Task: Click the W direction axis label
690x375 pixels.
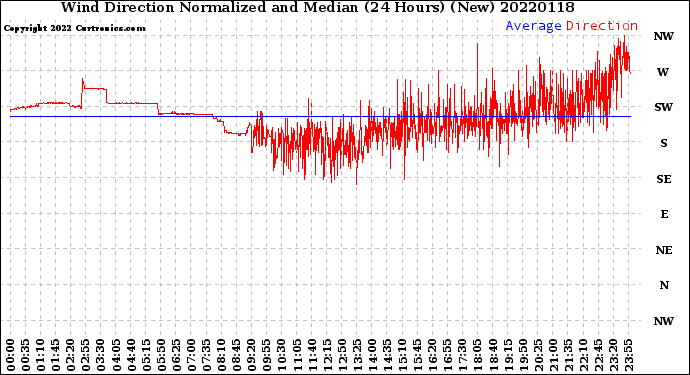Action: 663,72
